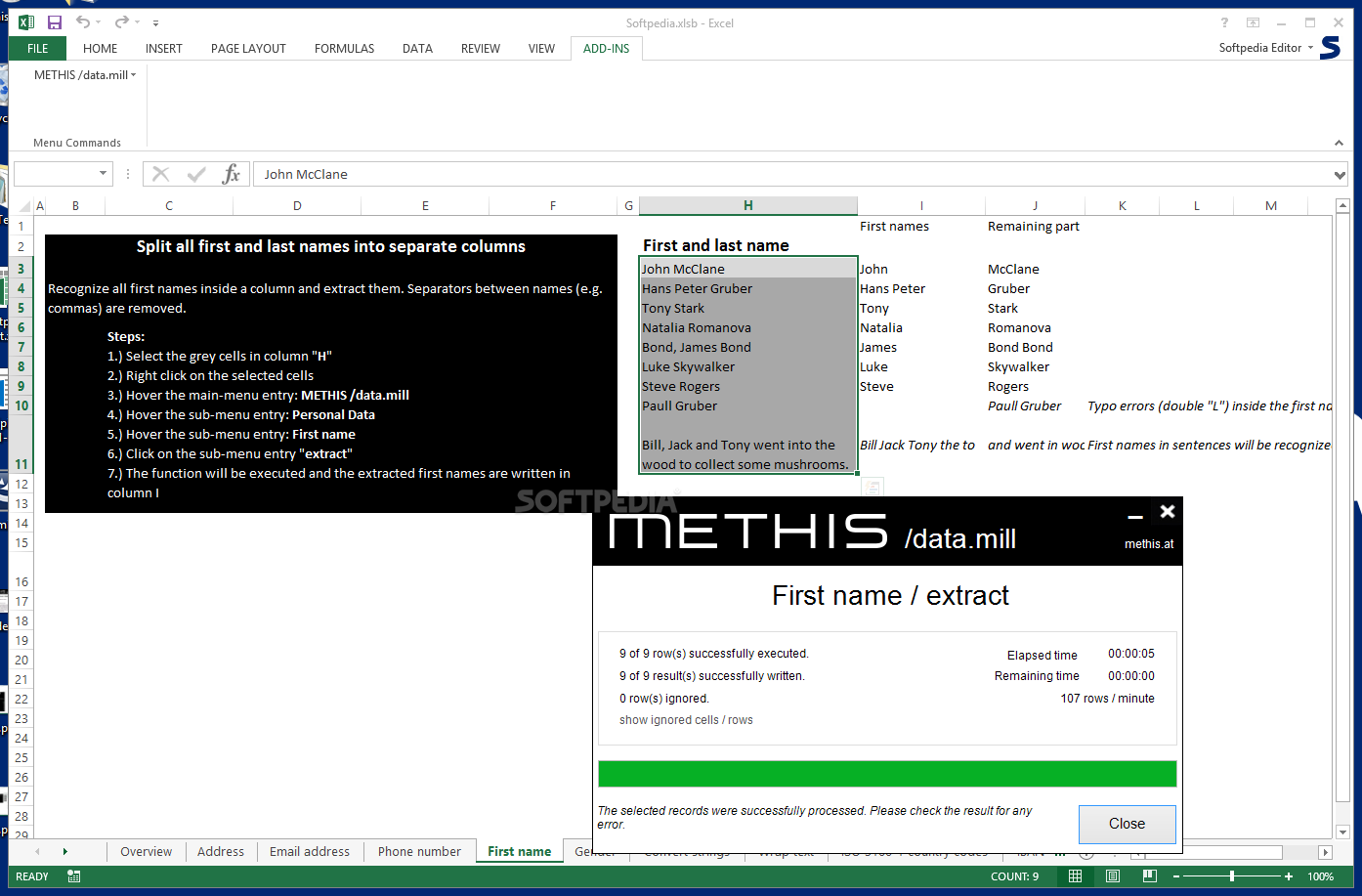
Task: Minimize the METHIS dialog
Action: coord(1135,515)
